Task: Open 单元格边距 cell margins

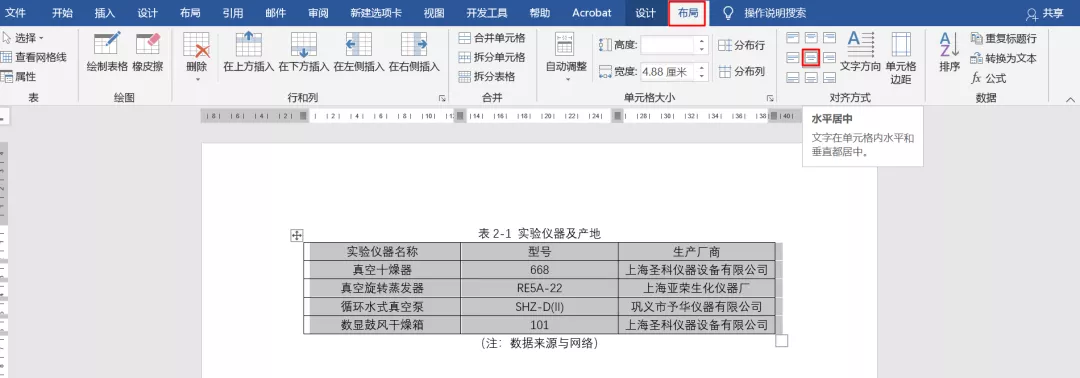Action: [x=901, y=58]
